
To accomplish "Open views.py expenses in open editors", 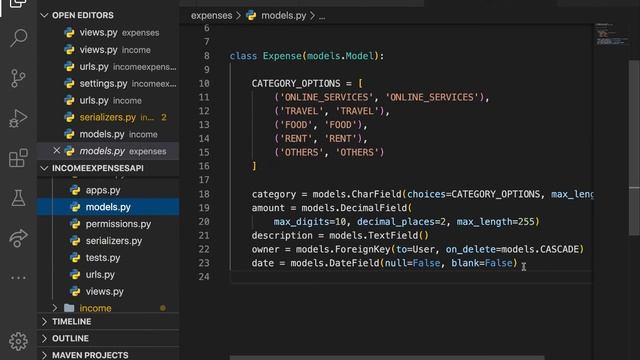I will tap(108, 33).
